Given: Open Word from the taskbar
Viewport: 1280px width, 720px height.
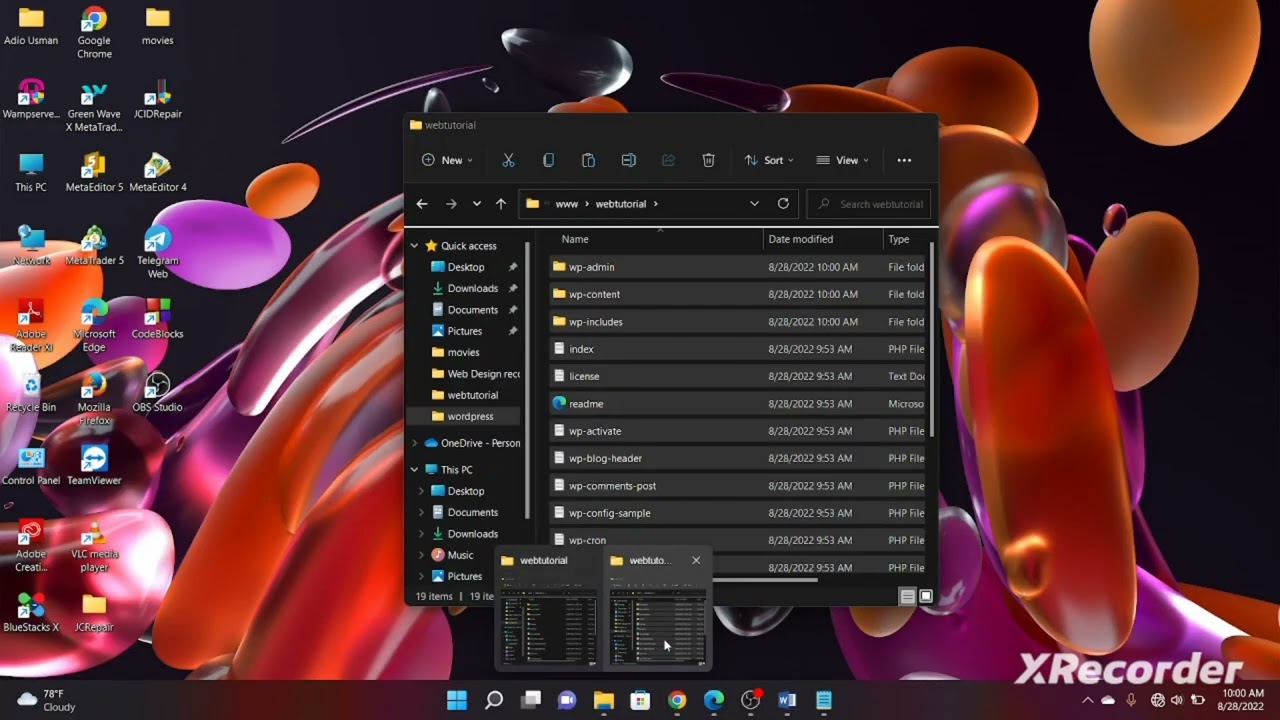Looking at the screenshot, I should 787,700.
